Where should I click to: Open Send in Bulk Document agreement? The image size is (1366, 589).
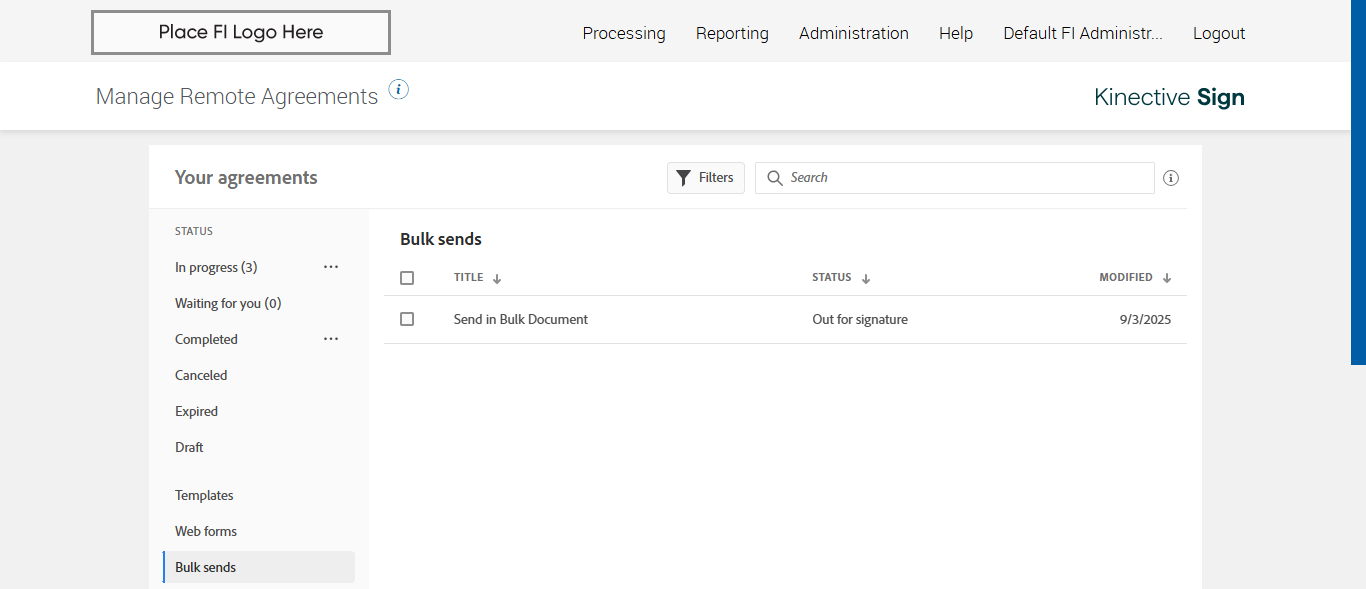521,320
